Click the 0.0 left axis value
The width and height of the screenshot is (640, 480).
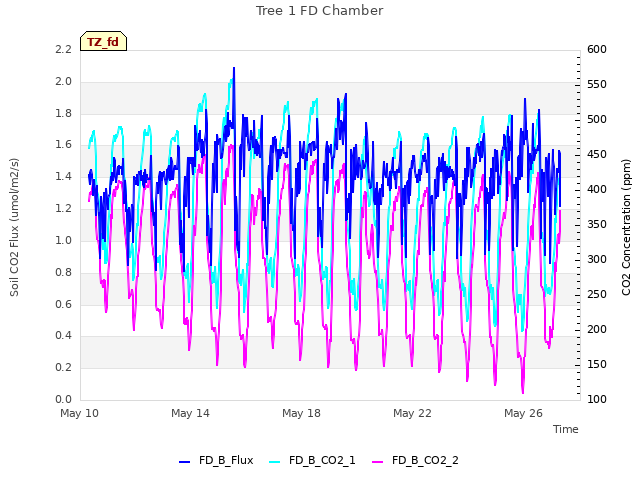pos(63,399)
